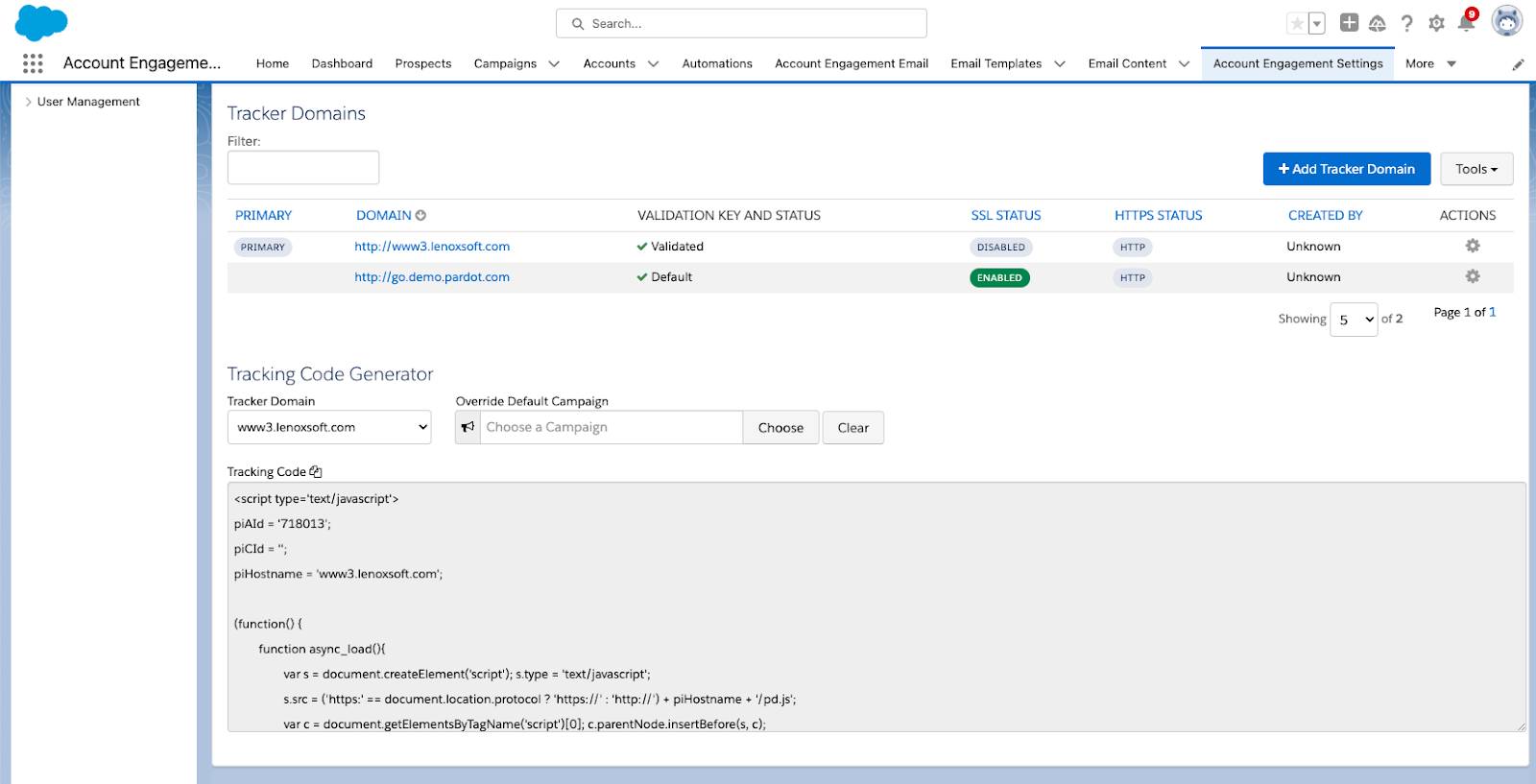Open the Email Templates tab

click(996, 63)
